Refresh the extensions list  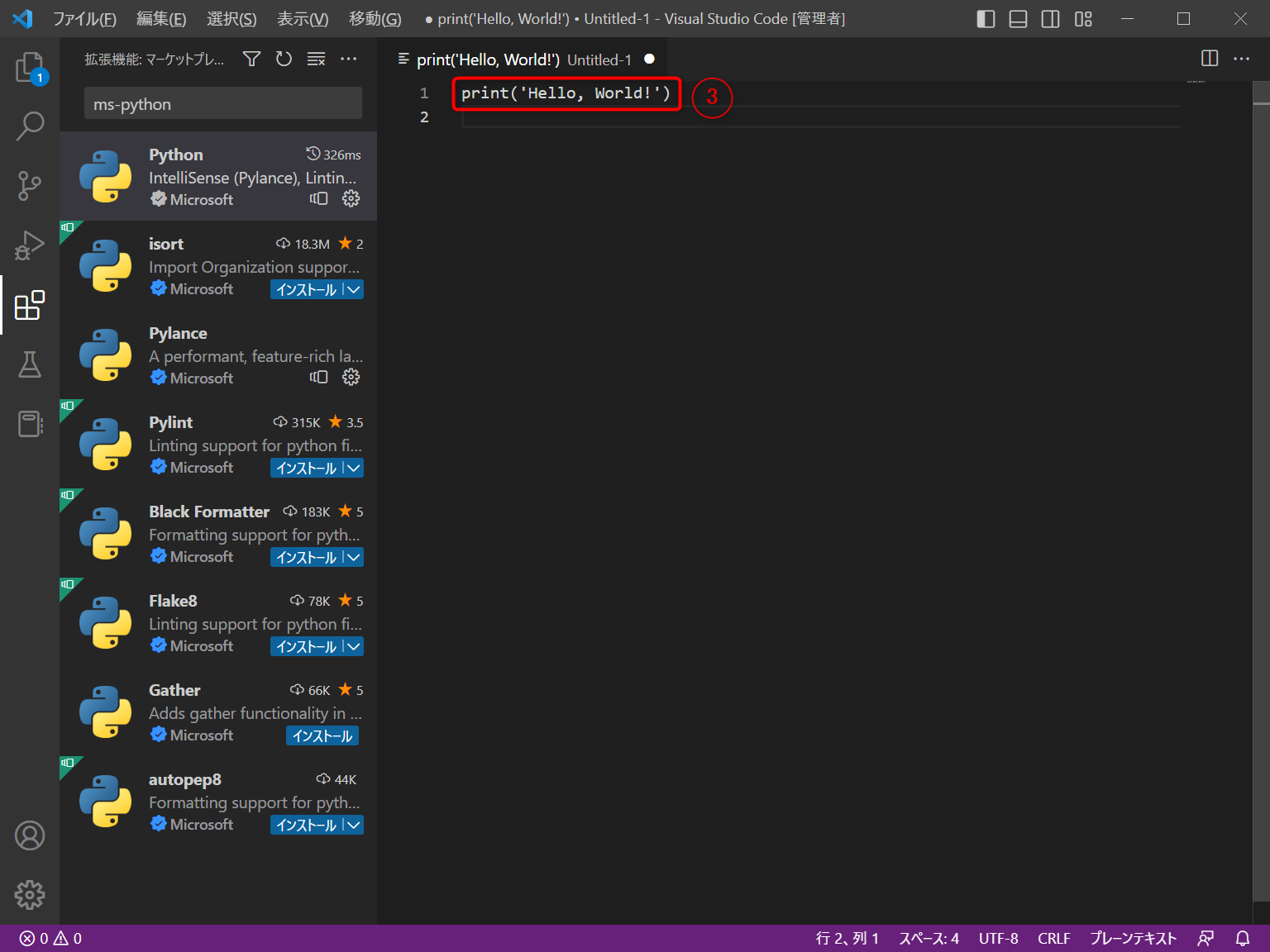pos(284,59)
